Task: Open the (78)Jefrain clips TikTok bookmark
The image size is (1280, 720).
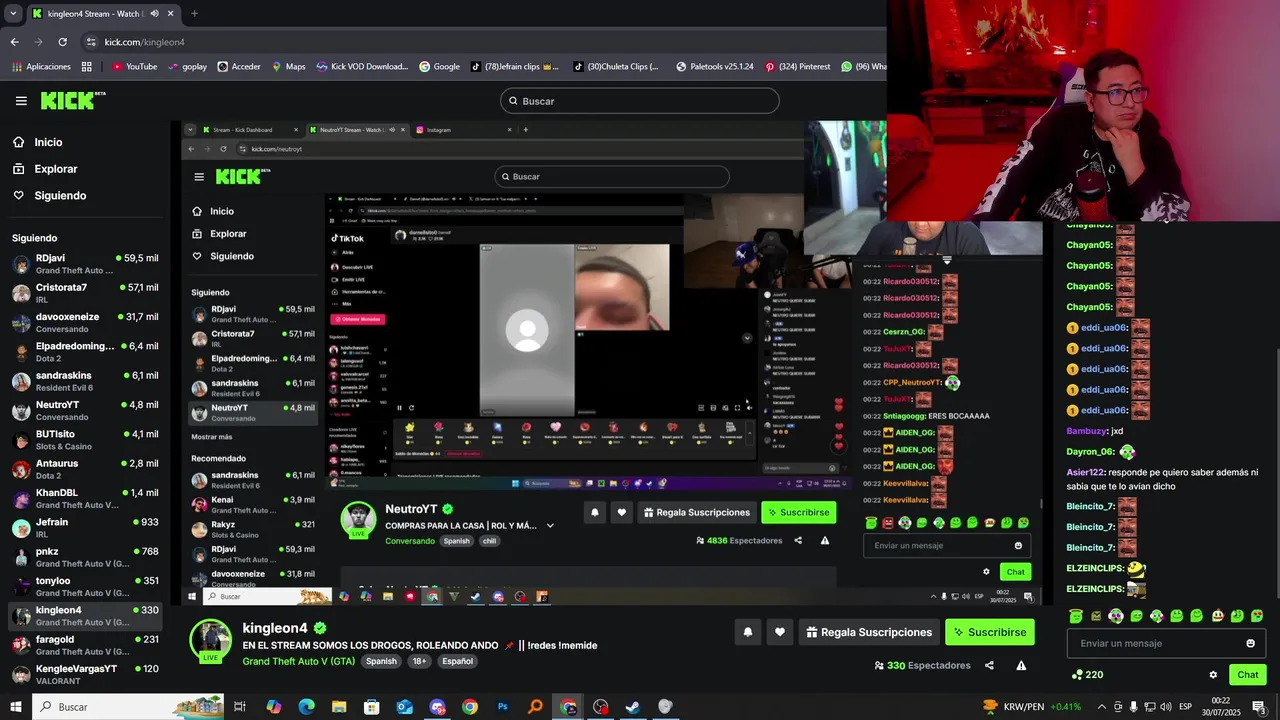Action: pos(514,67)
